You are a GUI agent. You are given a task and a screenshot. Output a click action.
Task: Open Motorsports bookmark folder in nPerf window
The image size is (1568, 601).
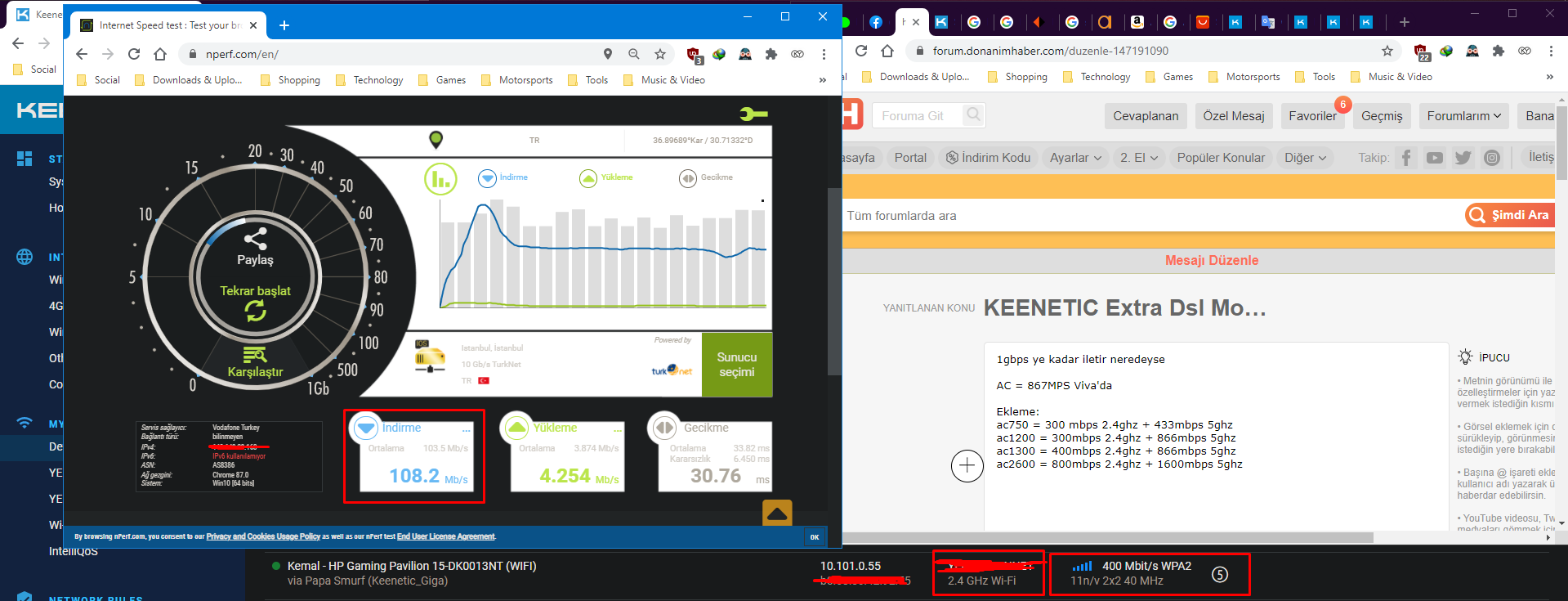[x=517, y=80]
